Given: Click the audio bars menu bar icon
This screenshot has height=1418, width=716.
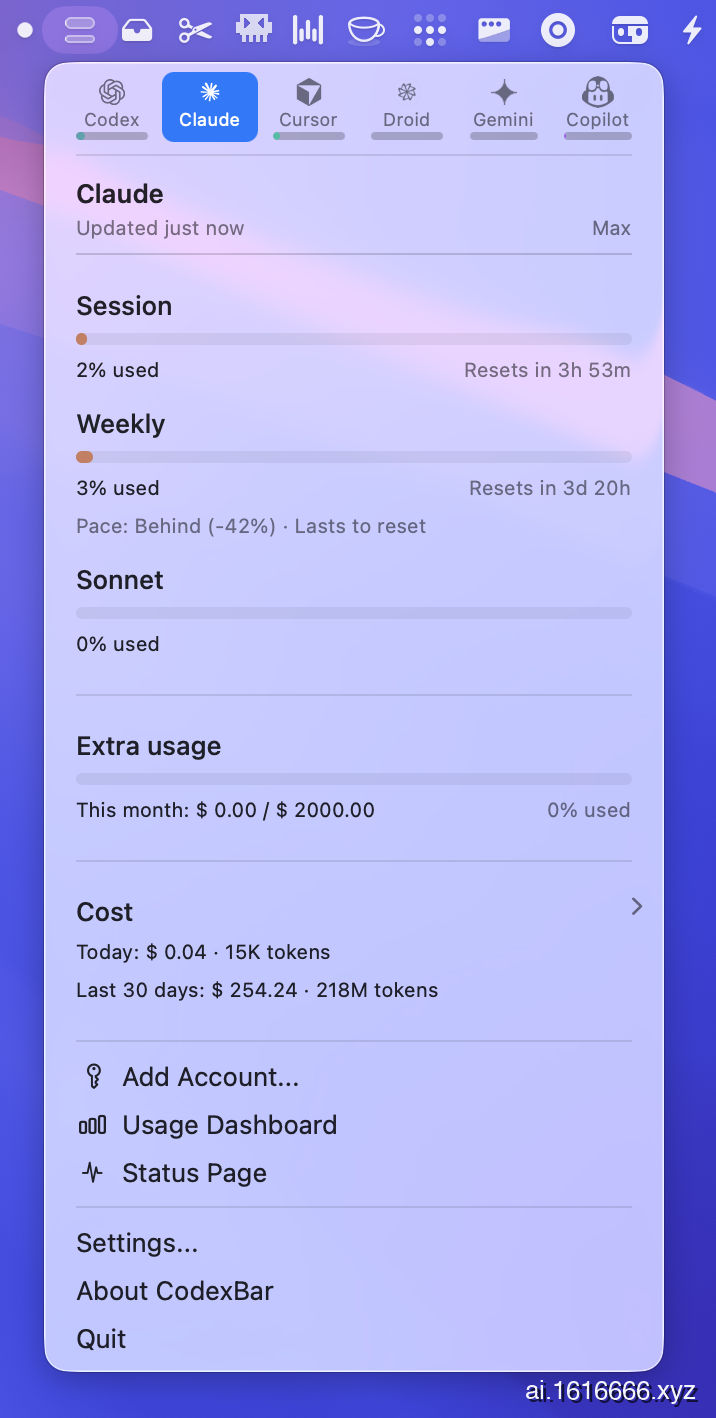Looking at the screenshot, I should pyautogui.click(x=308, y=31).
